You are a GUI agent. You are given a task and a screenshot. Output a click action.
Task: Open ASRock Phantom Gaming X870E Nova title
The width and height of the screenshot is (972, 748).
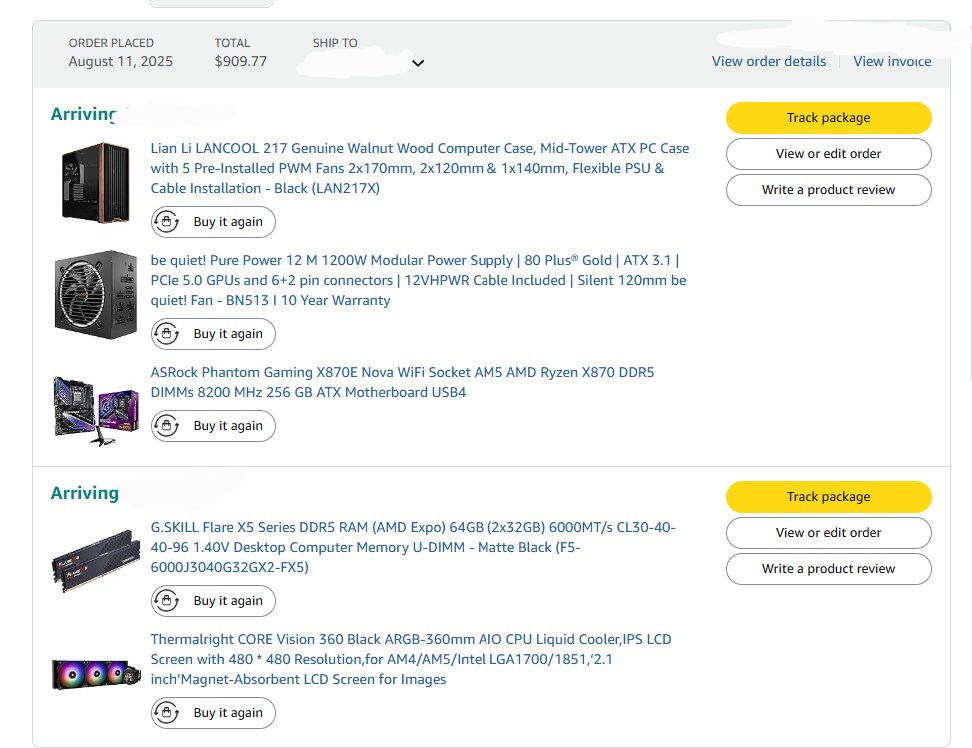tap(402, 382)
